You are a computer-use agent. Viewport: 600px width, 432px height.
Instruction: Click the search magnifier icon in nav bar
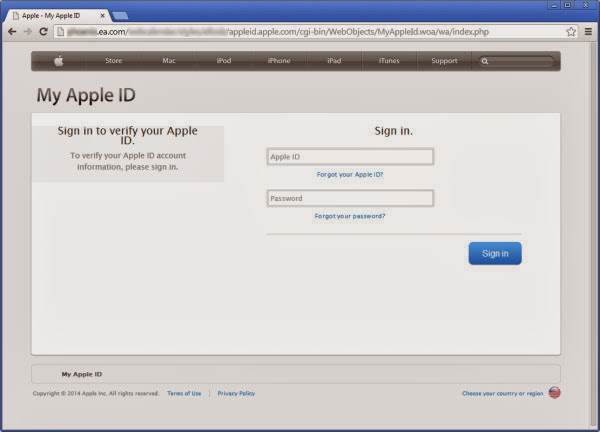[485, 61]
